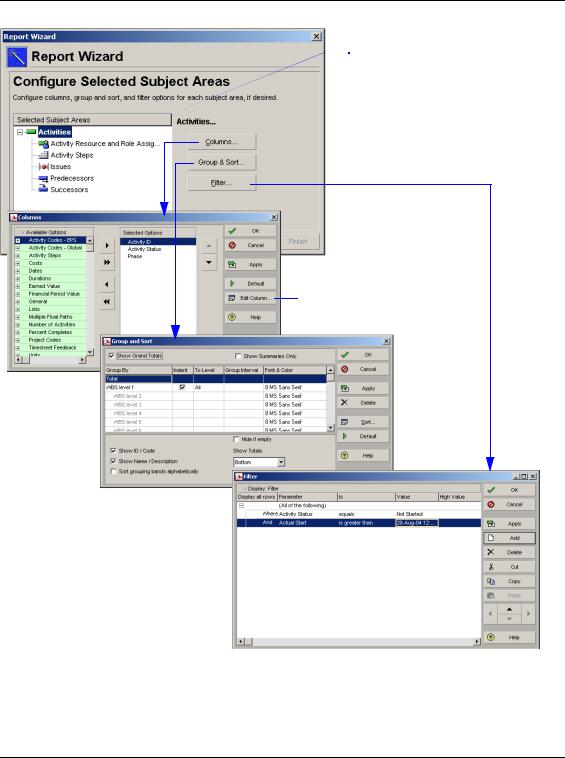Toggle Indent checkbox for WBS level 1
The height and width of the screenshot is (758, 565).
[x=182, y=387]
